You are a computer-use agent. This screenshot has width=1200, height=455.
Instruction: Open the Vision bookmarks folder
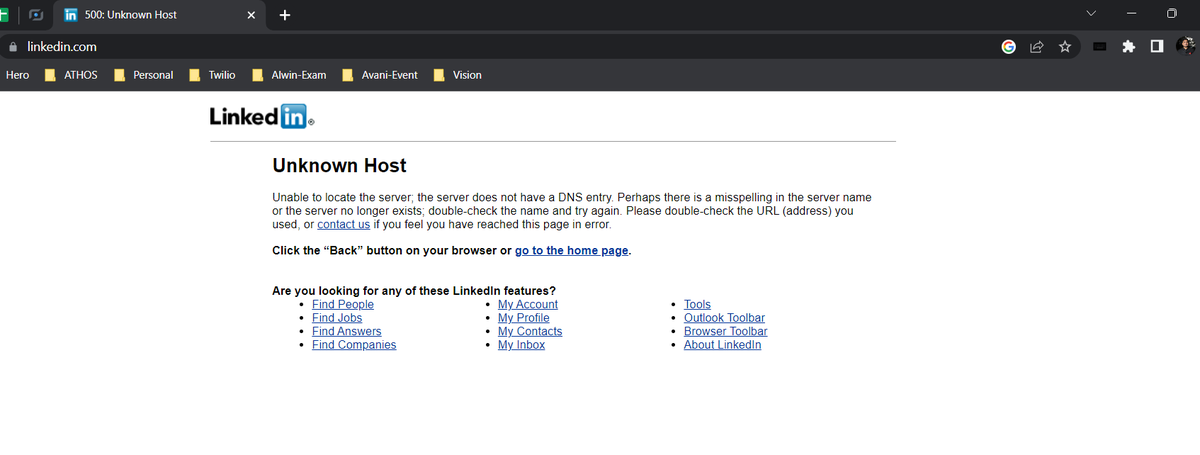point(458,75)
